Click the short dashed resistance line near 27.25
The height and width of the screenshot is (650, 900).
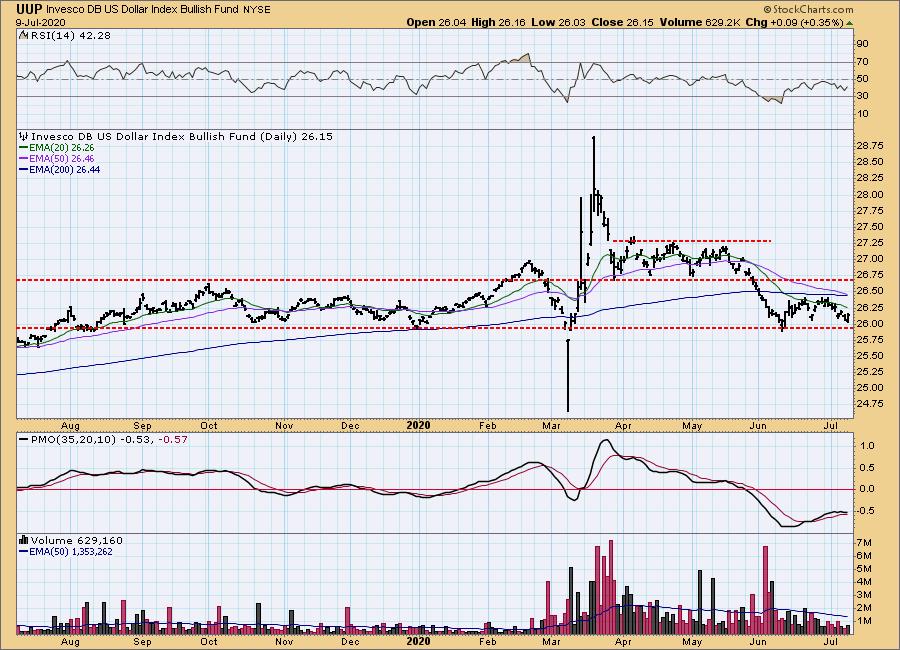pos(692,241)
